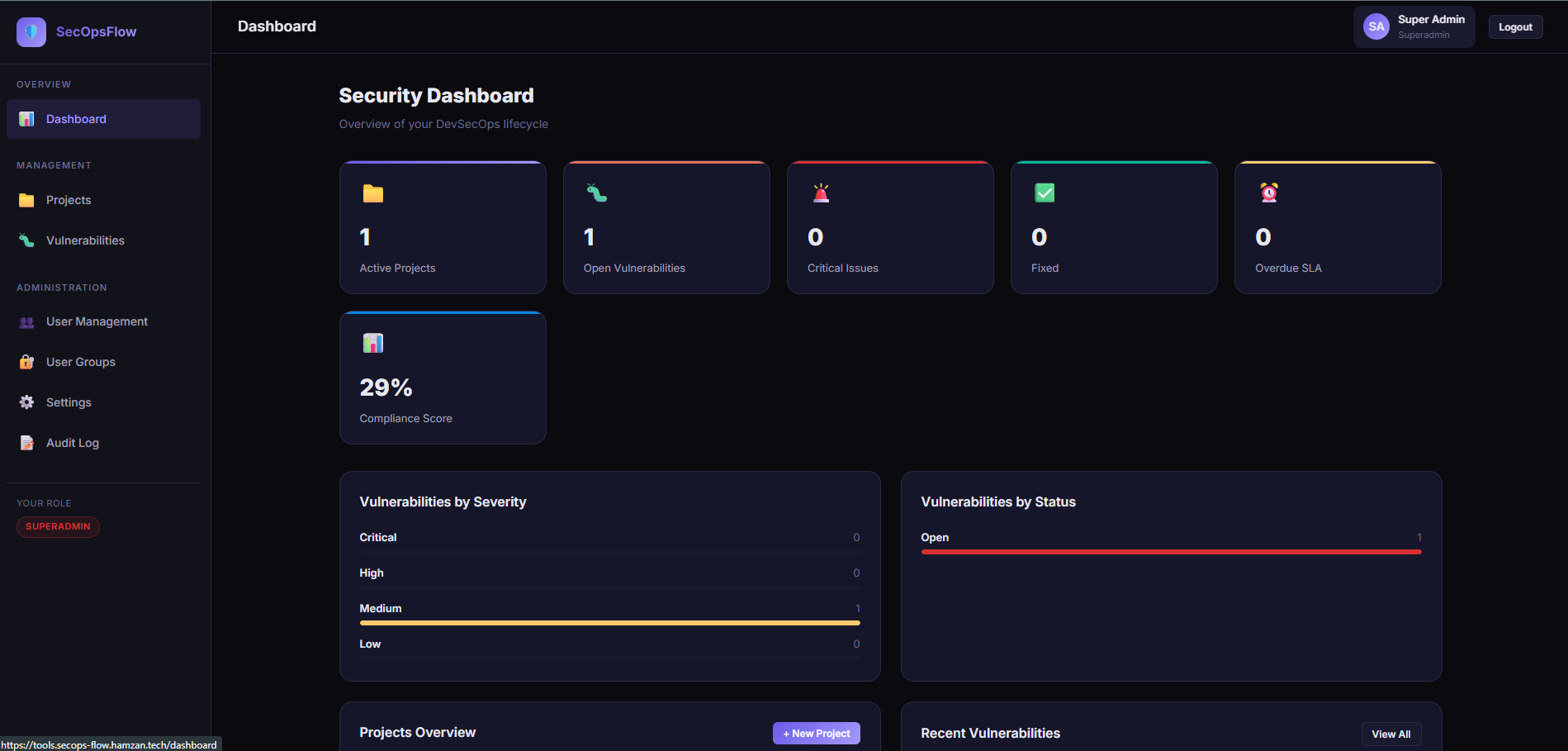Image resolution: width=1568 pixels, height=751 pixels.
Task: Open User Management via the people icon
Action: tap(26, 321)
